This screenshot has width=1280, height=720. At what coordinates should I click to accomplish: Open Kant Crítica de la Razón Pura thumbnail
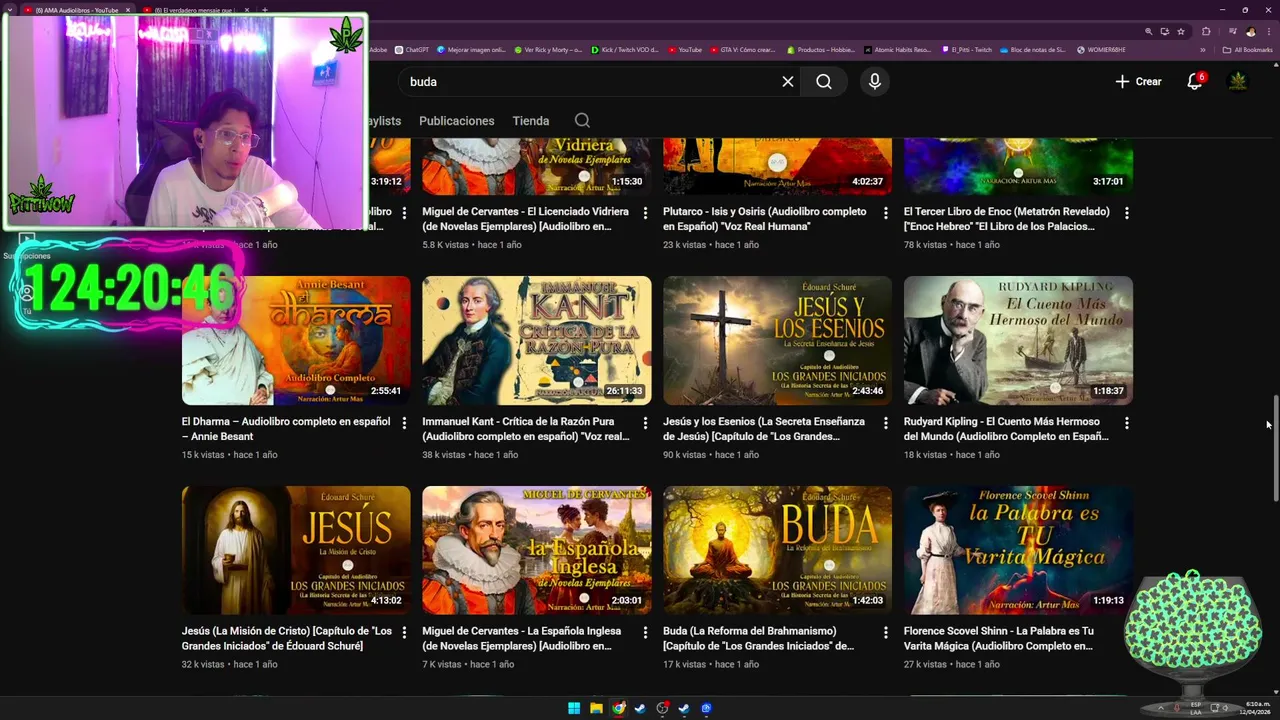tap(537, 340)
